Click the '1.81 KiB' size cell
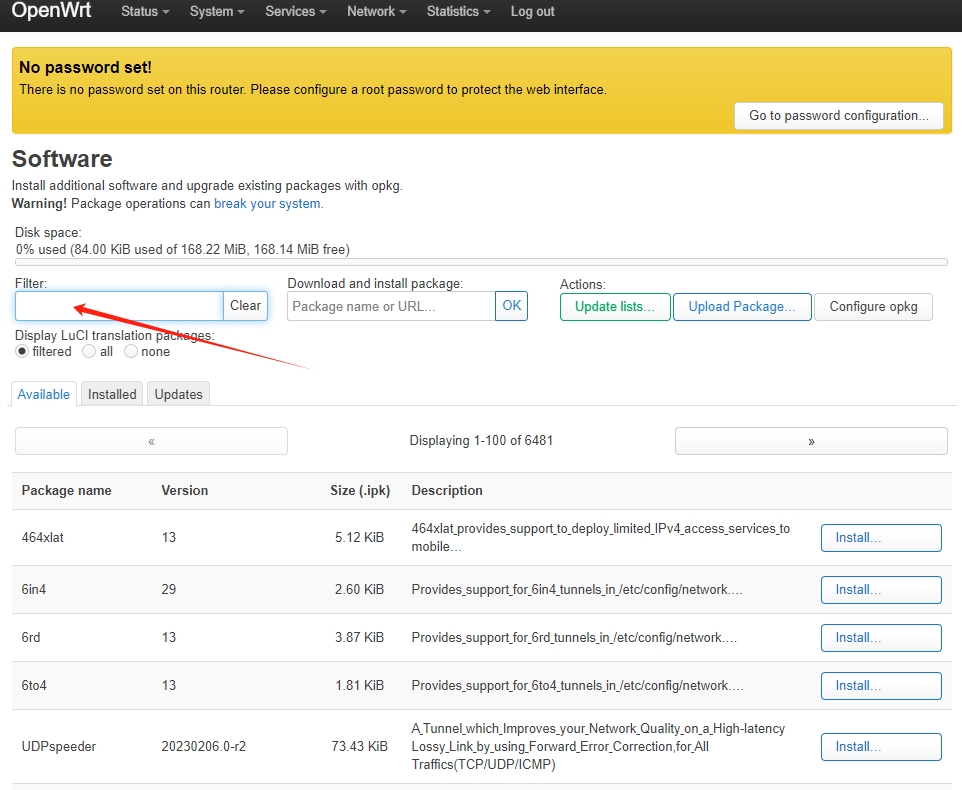The image size is (962, 790). tap(360, 685)
